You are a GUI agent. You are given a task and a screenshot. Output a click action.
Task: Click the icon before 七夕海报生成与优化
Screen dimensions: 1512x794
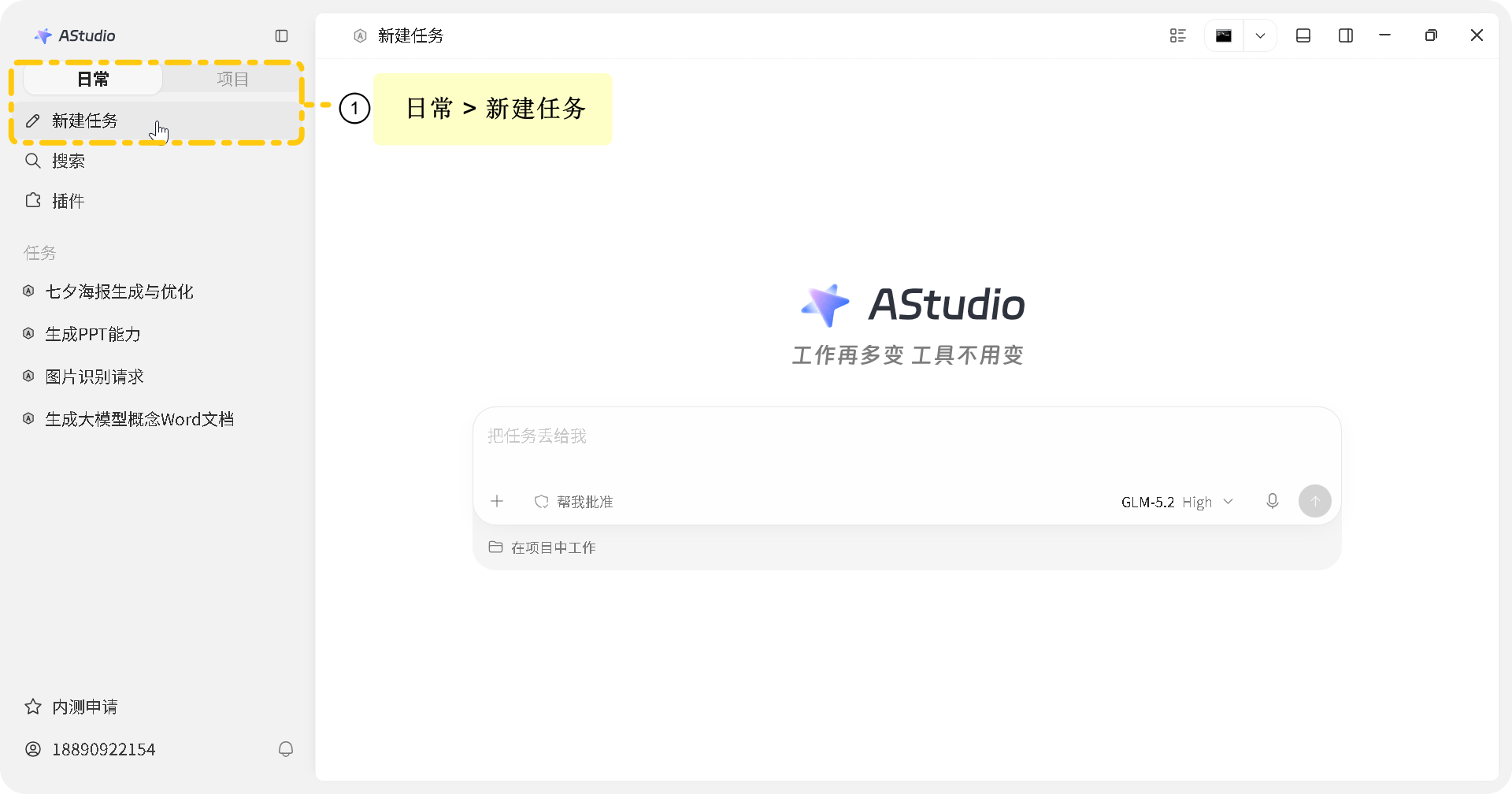(28, 291)
